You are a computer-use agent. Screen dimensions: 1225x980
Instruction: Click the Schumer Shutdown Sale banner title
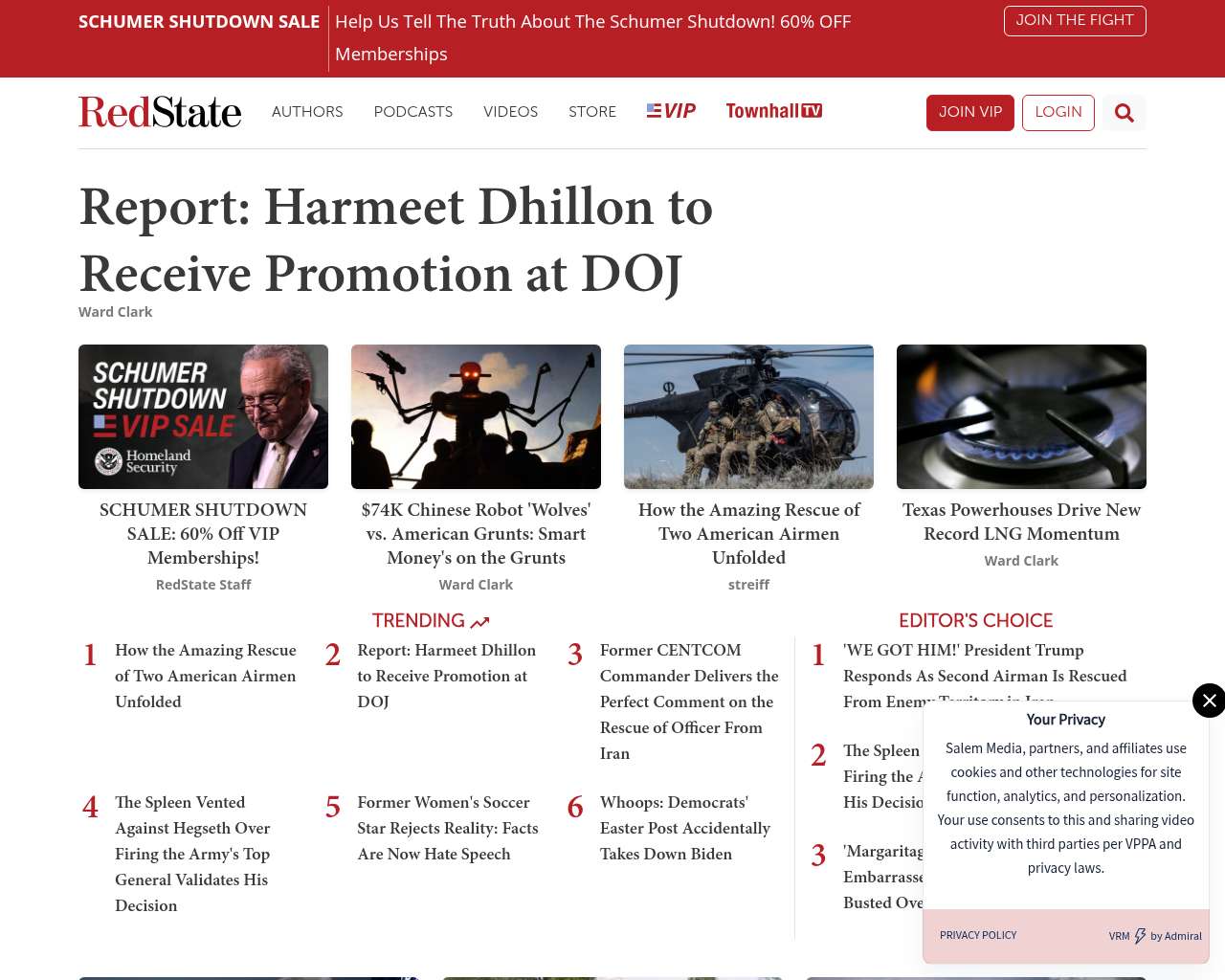[199, 21]
